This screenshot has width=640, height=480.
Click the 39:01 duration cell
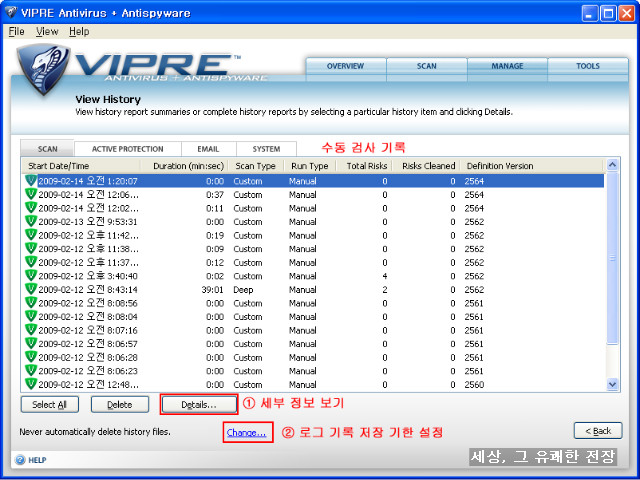(212, 289)
